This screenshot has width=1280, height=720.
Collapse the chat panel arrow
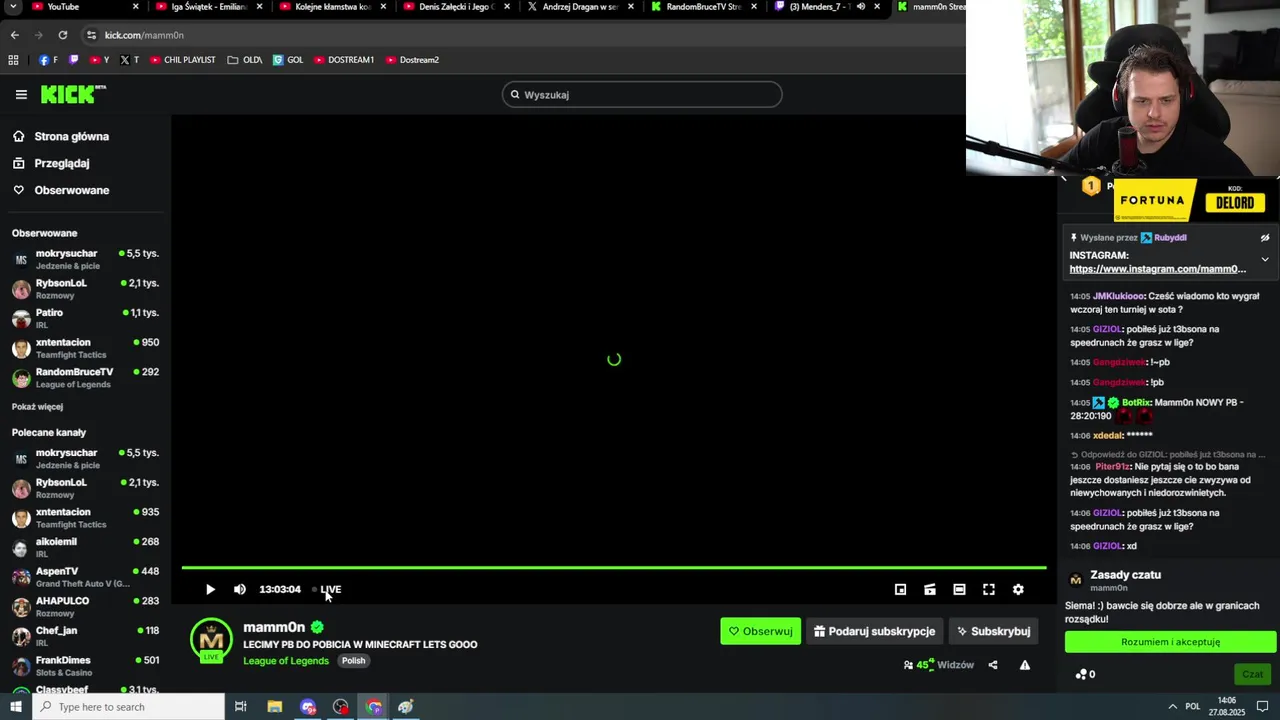(x=1064, y=180)
